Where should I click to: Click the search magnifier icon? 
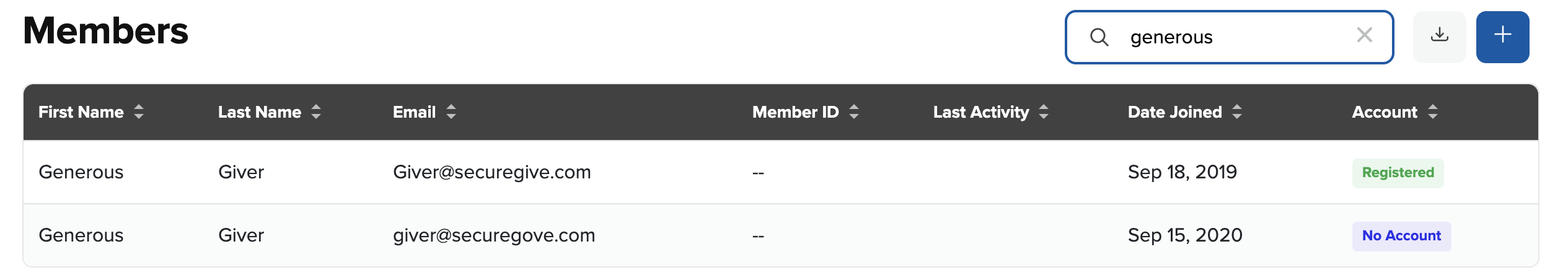click(1099, 37)
